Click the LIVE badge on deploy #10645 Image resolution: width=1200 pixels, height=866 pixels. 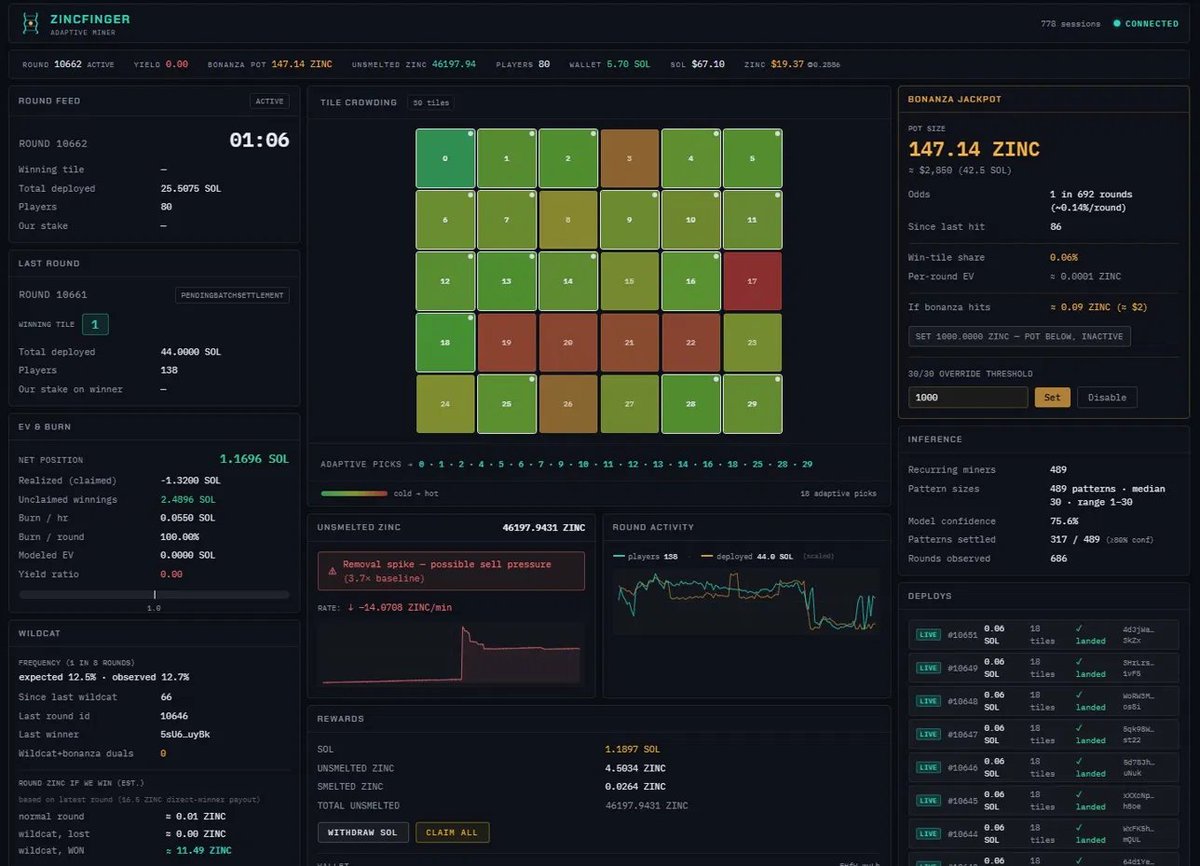(928, 800)
